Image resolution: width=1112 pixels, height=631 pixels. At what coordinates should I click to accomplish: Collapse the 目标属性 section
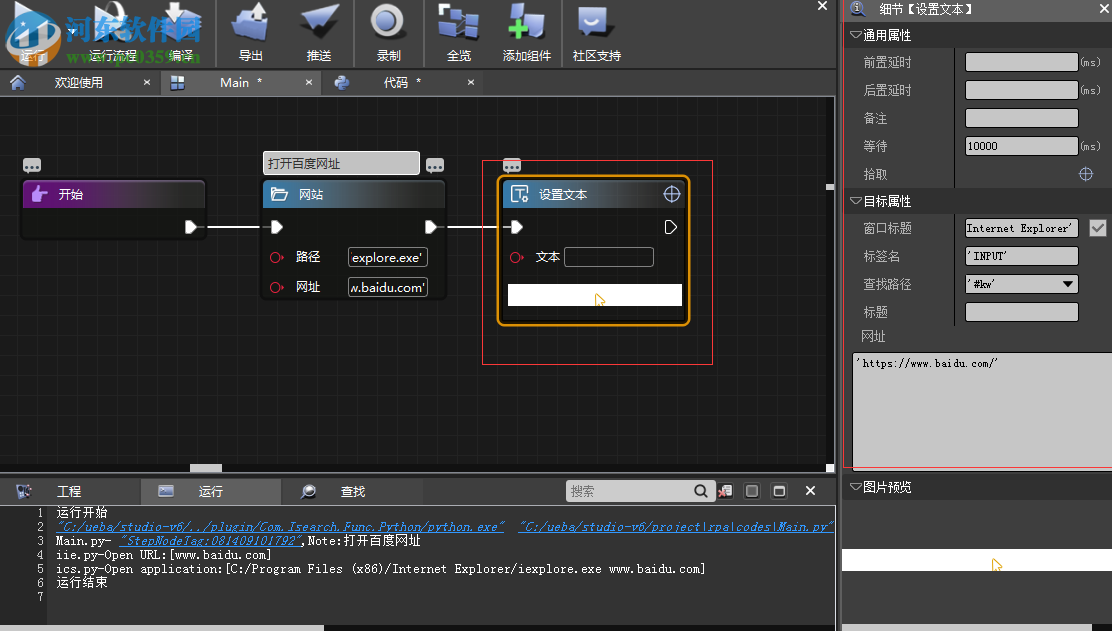point(855,201)
